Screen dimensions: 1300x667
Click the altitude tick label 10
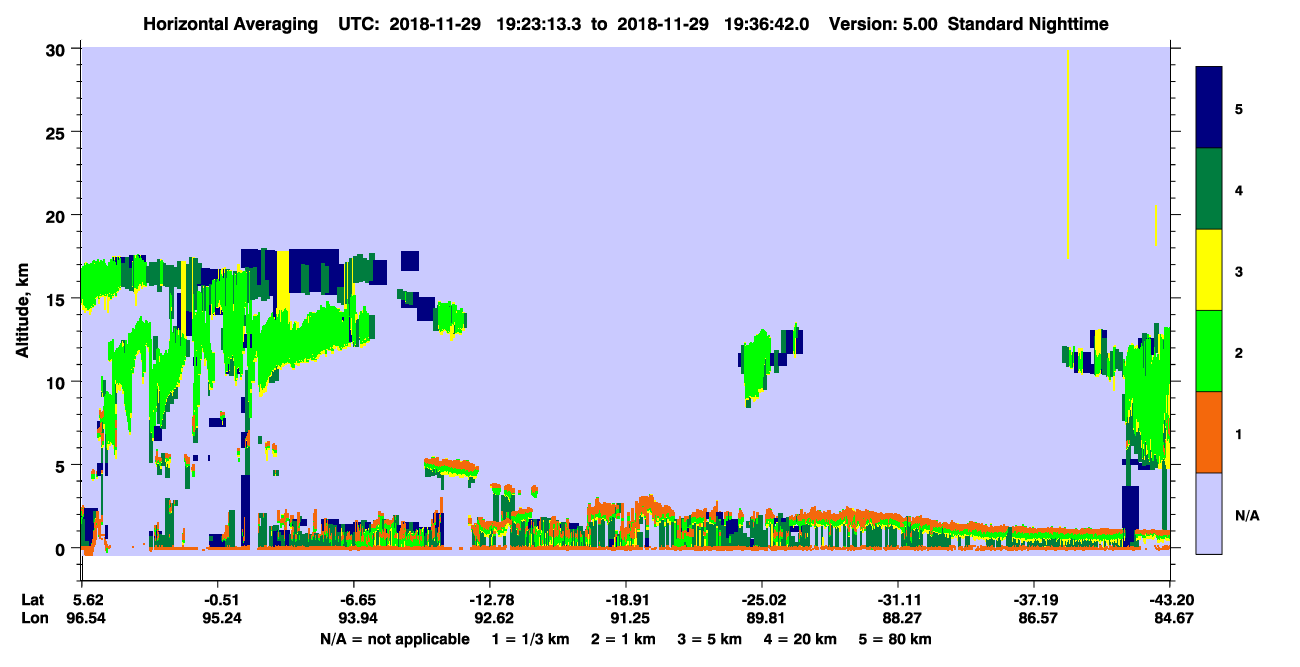tap(58, 382)
